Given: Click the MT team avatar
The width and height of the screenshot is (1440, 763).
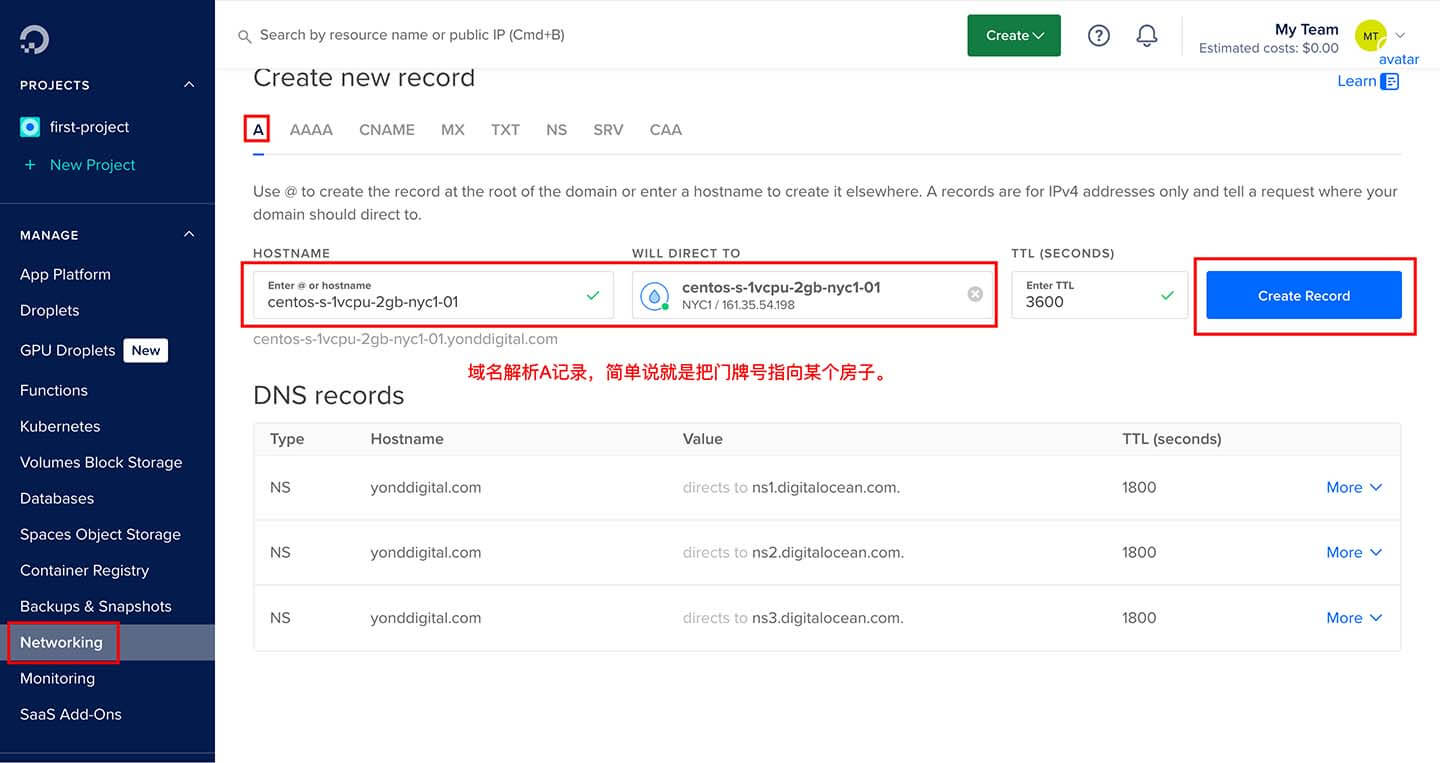Looking at the screenshot, I should click(1371, 36).
